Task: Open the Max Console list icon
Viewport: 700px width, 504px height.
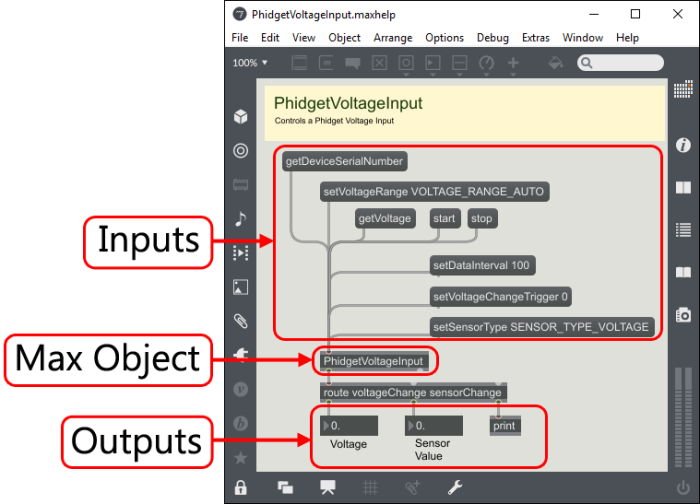Action: (x=683, y=230)
